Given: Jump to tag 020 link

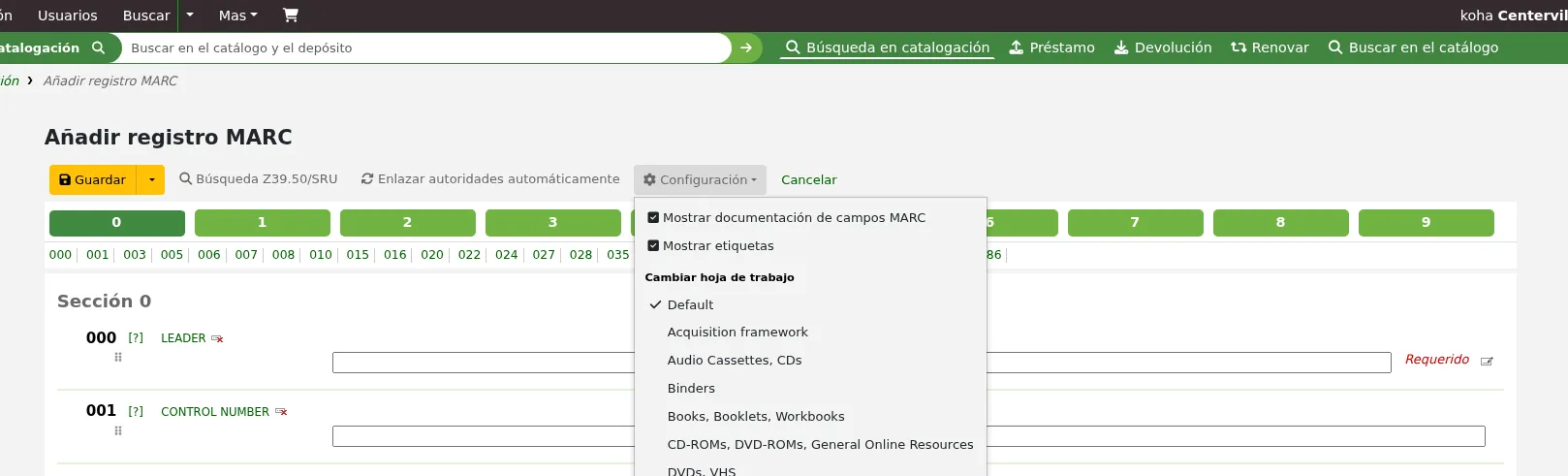Looking at the screenshot, I should click(x=432, y=255).
